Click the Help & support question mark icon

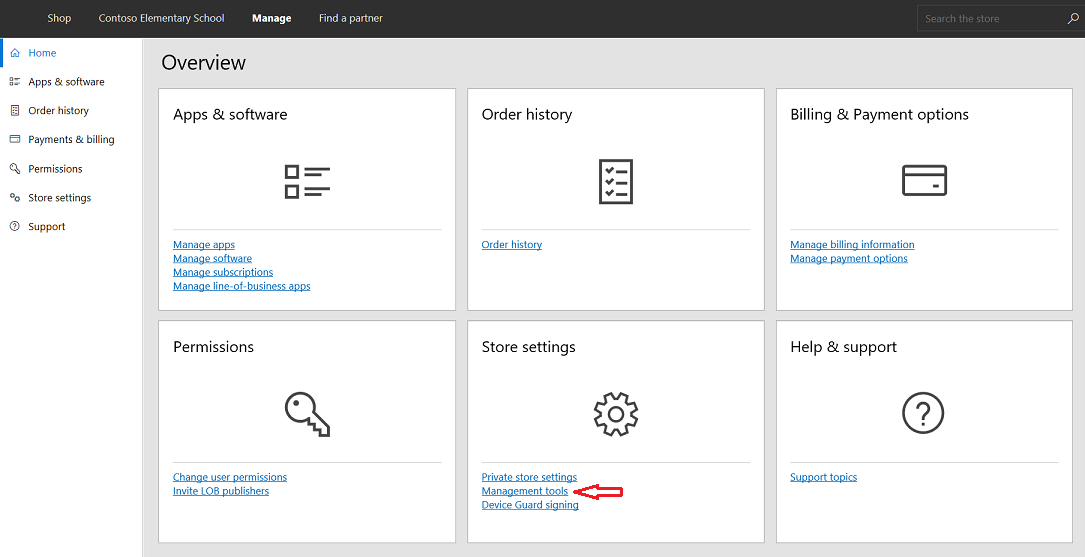(924, 412)
